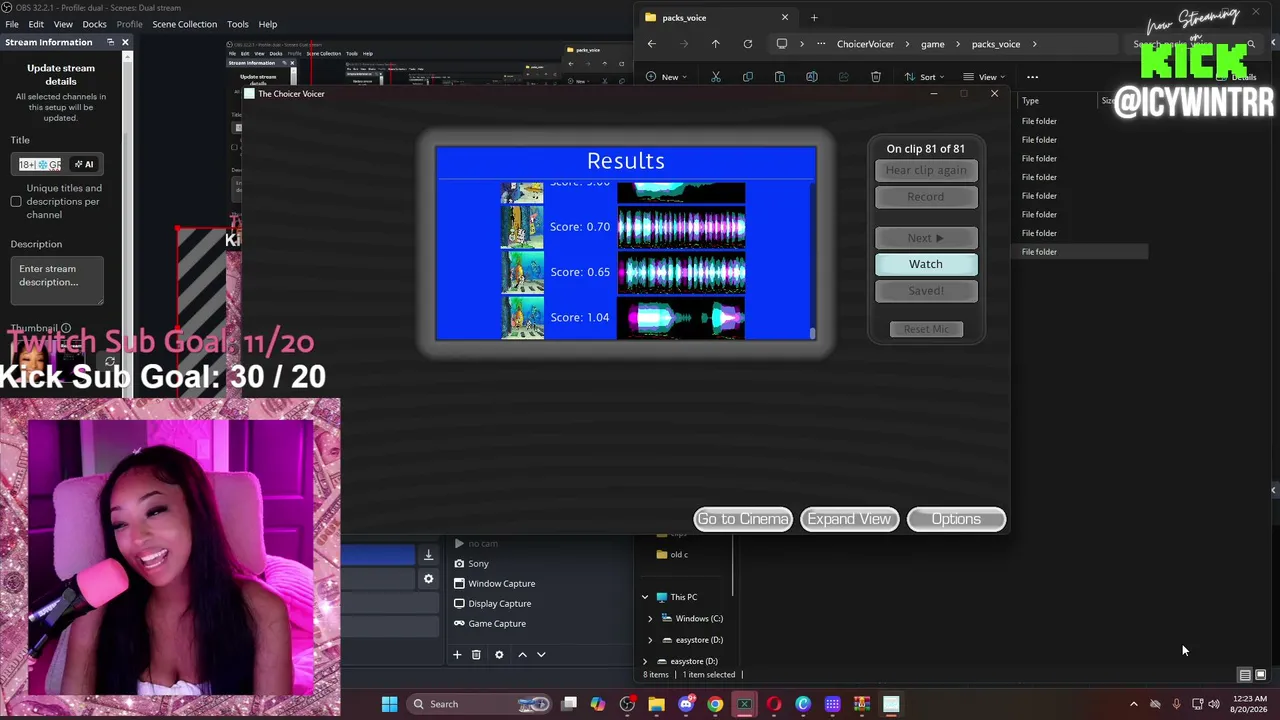Go back in File Explorer
Viewport: 1280px width, 720px height.
click(x=651, y=44)
